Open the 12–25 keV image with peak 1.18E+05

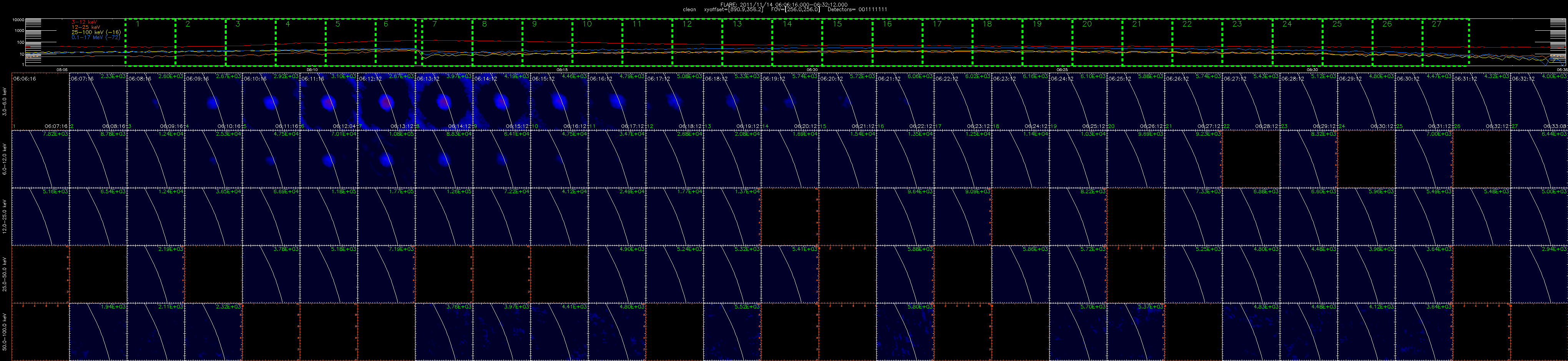(x=329, y=217)
